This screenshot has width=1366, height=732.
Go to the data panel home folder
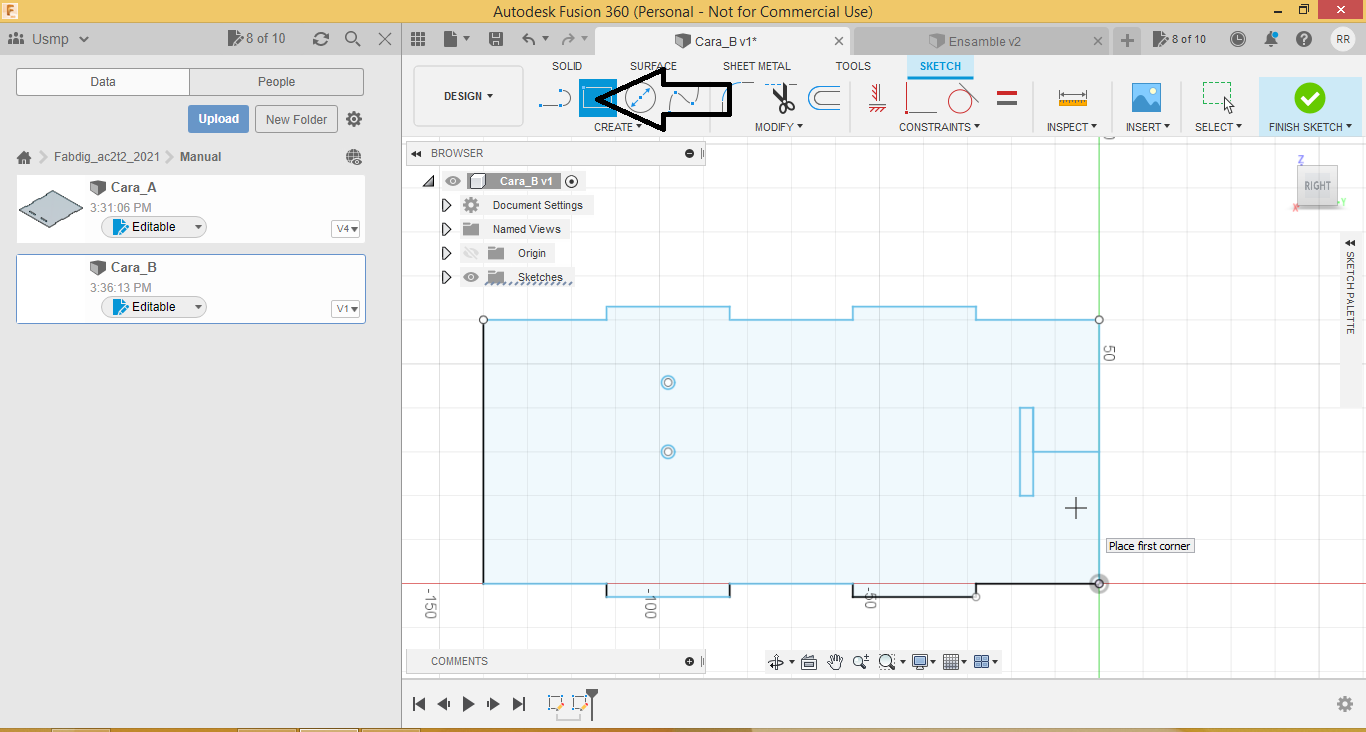pyautogui.click(x=24, y=157)
